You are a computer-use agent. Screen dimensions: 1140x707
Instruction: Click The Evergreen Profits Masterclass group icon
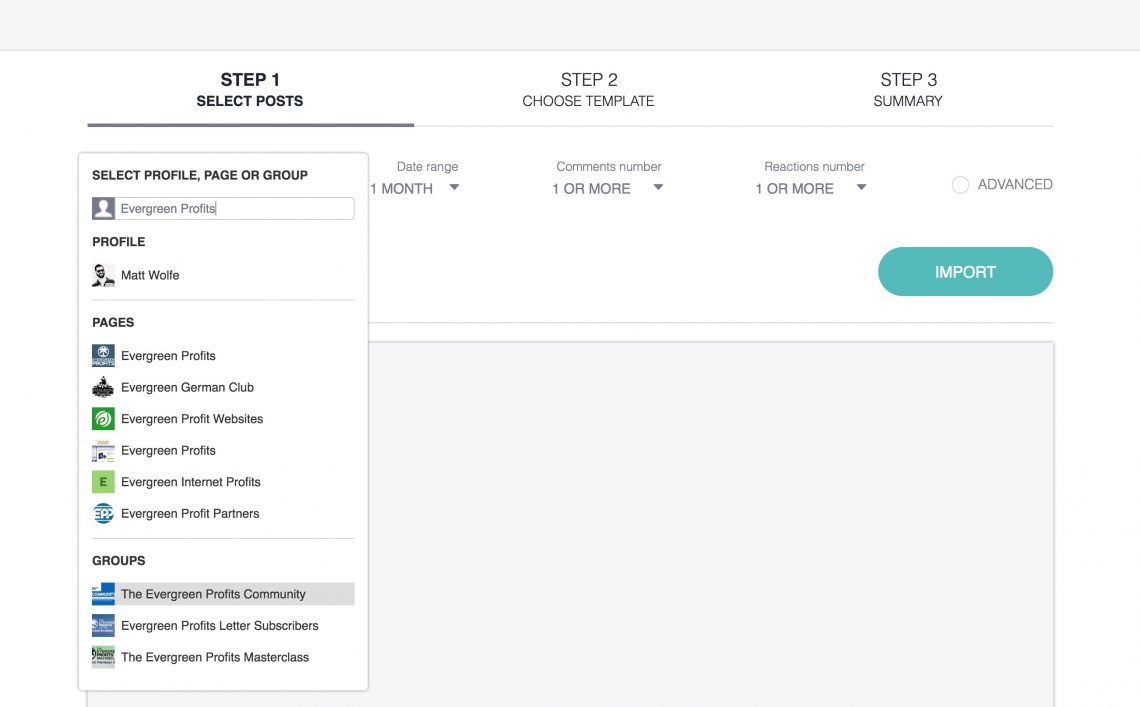click(103, 657)
